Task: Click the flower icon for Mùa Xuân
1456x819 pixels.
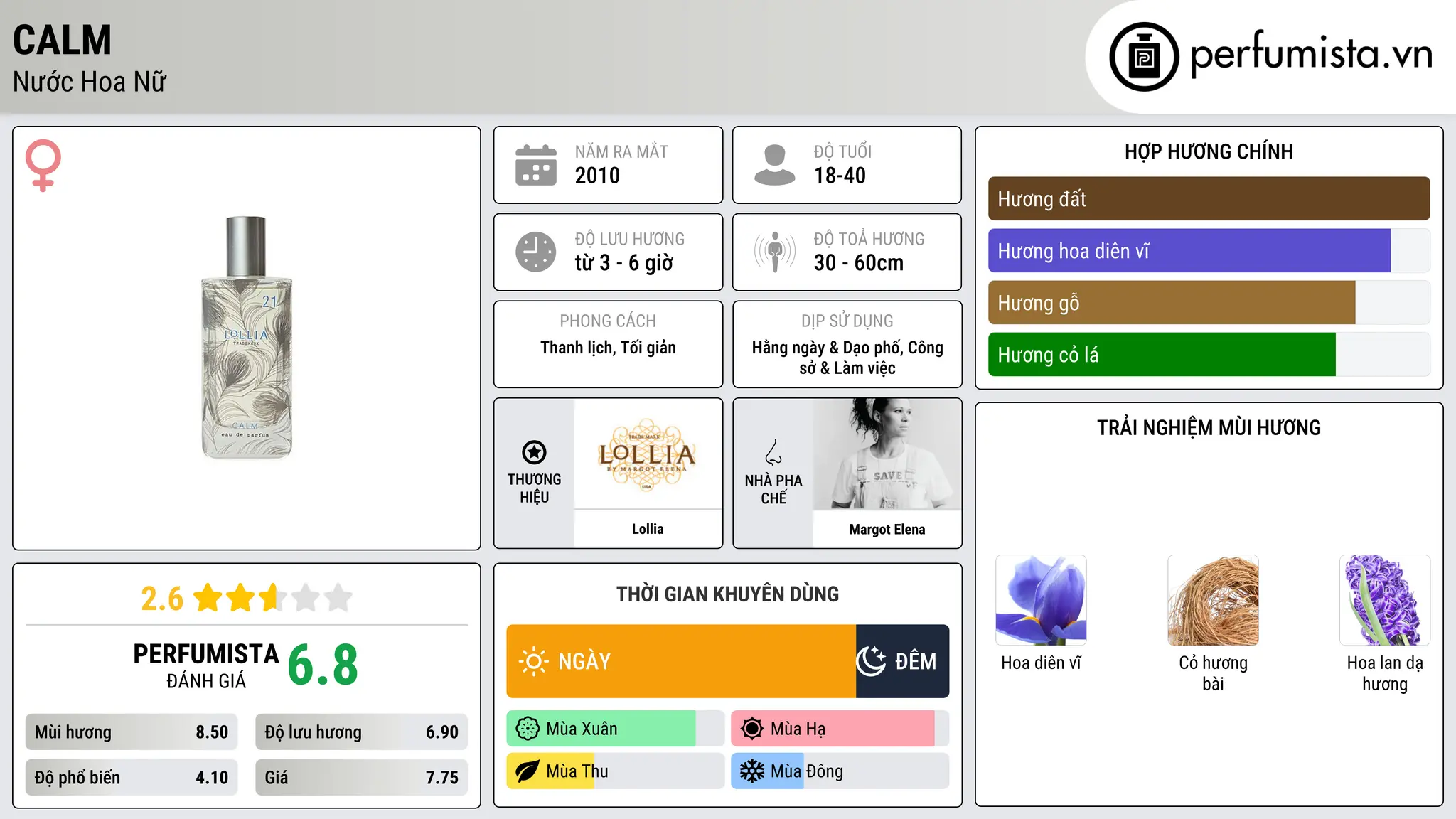Action: coord(528,729)
